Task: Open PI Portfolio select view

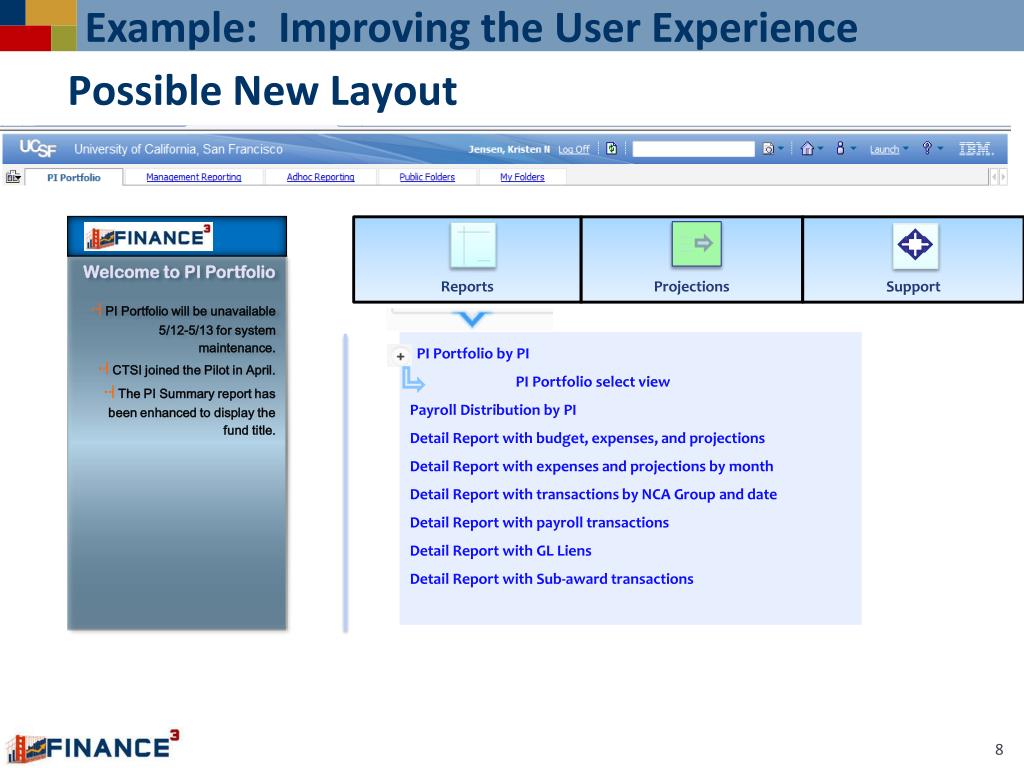Action: point(592,381)
